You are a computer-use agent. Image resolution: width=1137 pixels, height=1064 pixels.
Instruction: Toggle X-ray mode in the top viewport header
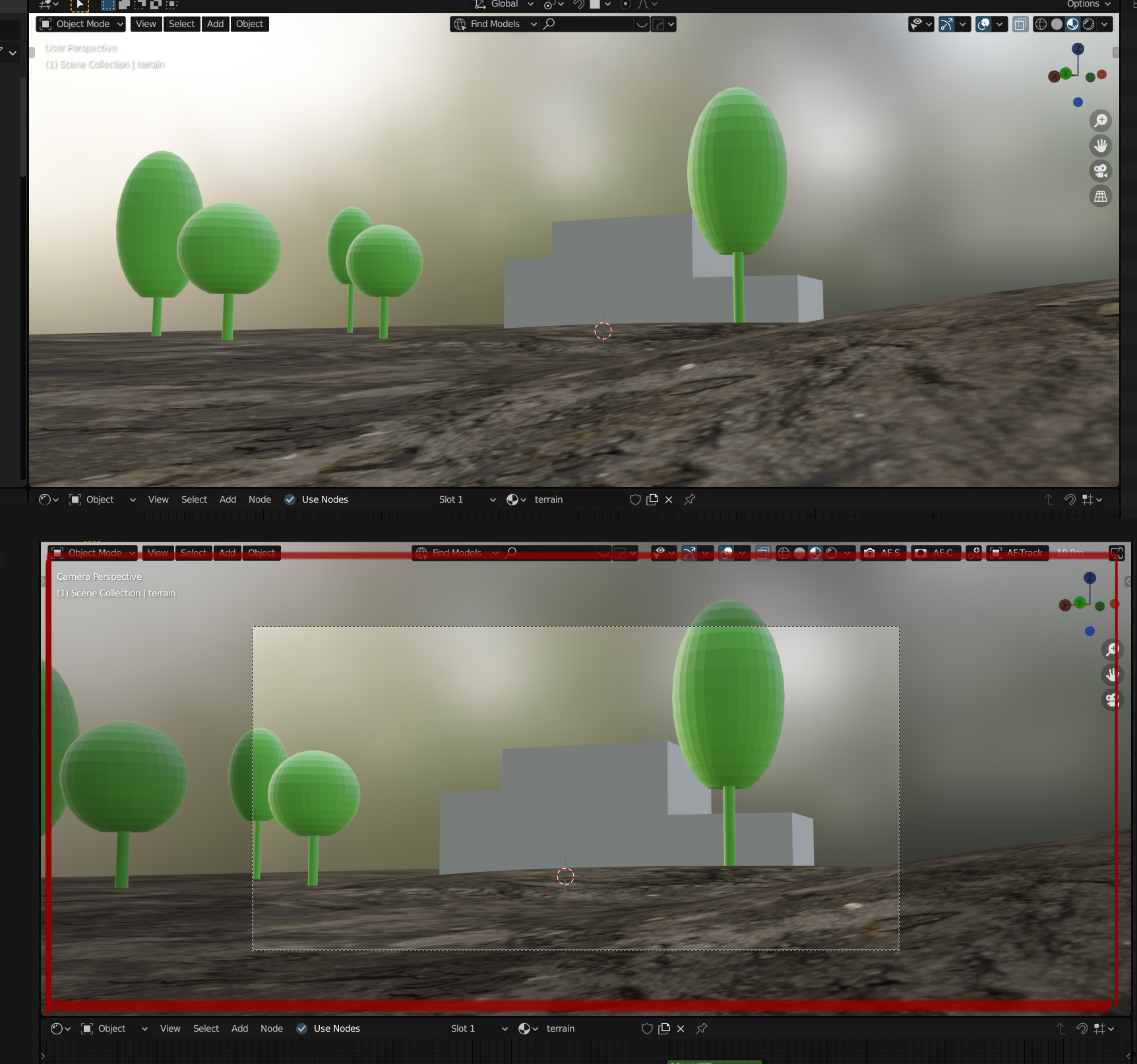[x=1020, y=24]
